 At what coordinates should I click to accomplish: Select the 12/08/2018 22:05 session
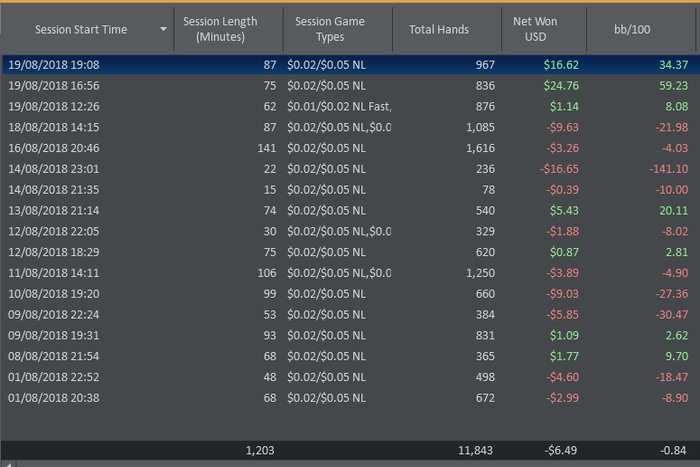[x=350, y=231]
